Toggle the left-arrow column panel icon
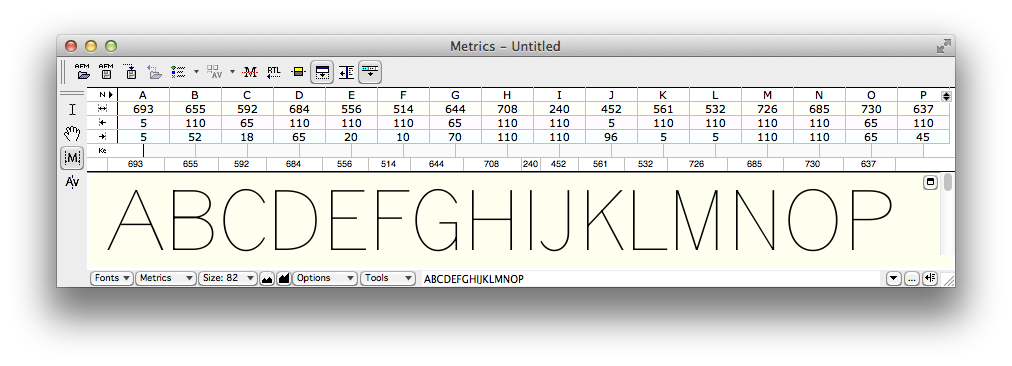1012x366 pixels. pos(346,72)
